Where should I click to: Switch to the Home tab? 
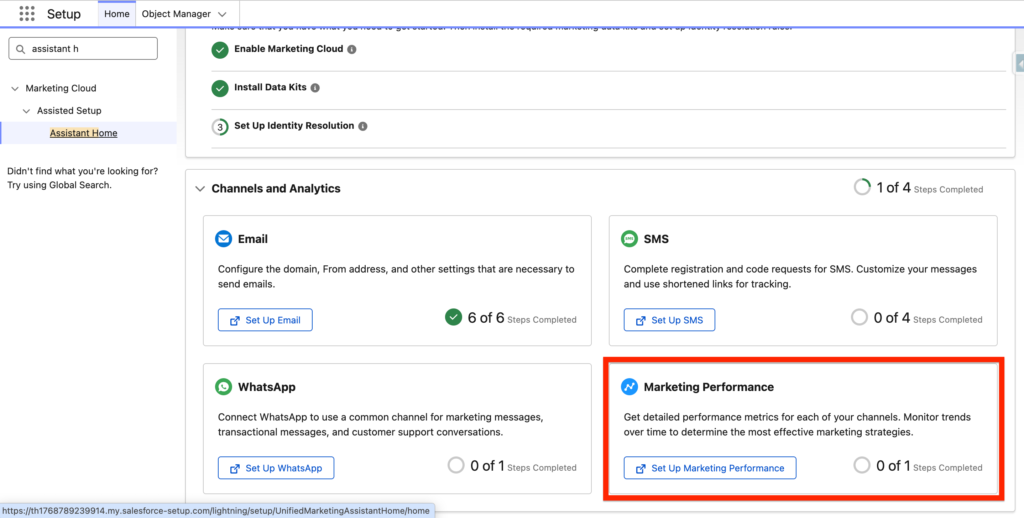[117, 14]
